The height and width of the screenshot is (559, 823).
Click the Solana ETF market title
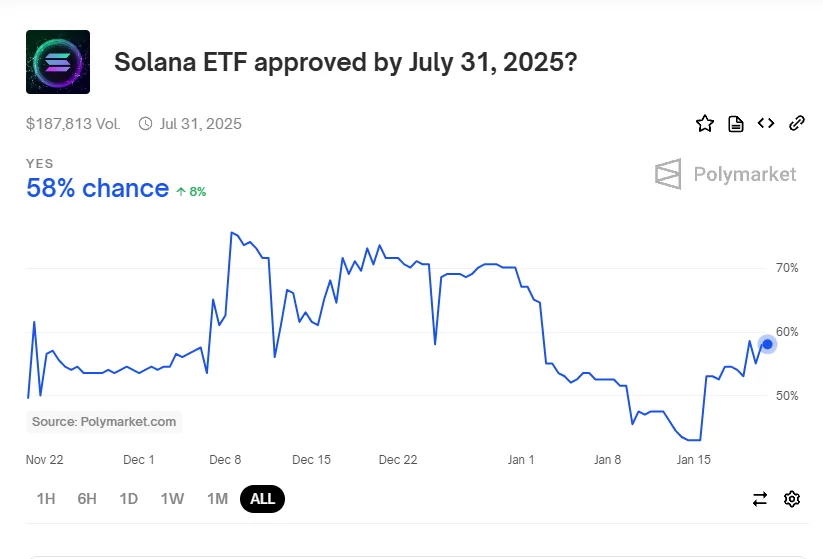[345, 62]
